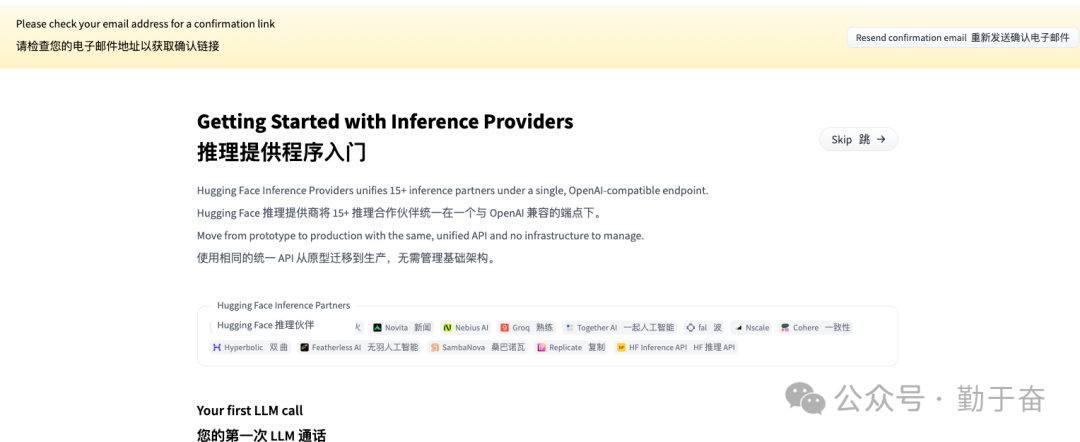Select the heading "Getting Started with Inference Providers"
Viewport: 1080px width, 442px height.
click(385, 121)
